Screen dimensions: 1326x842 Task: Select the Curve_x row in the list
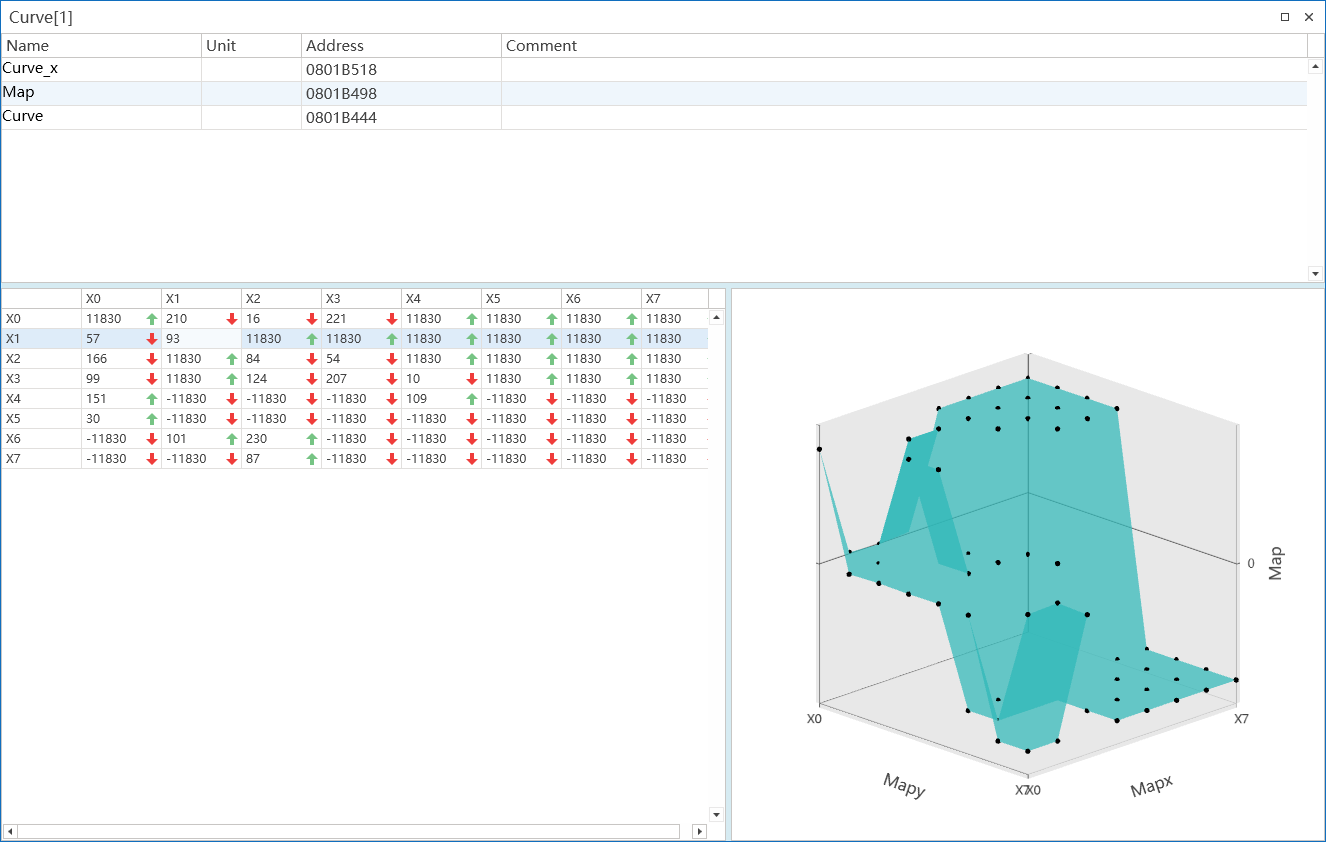(654, 69)
